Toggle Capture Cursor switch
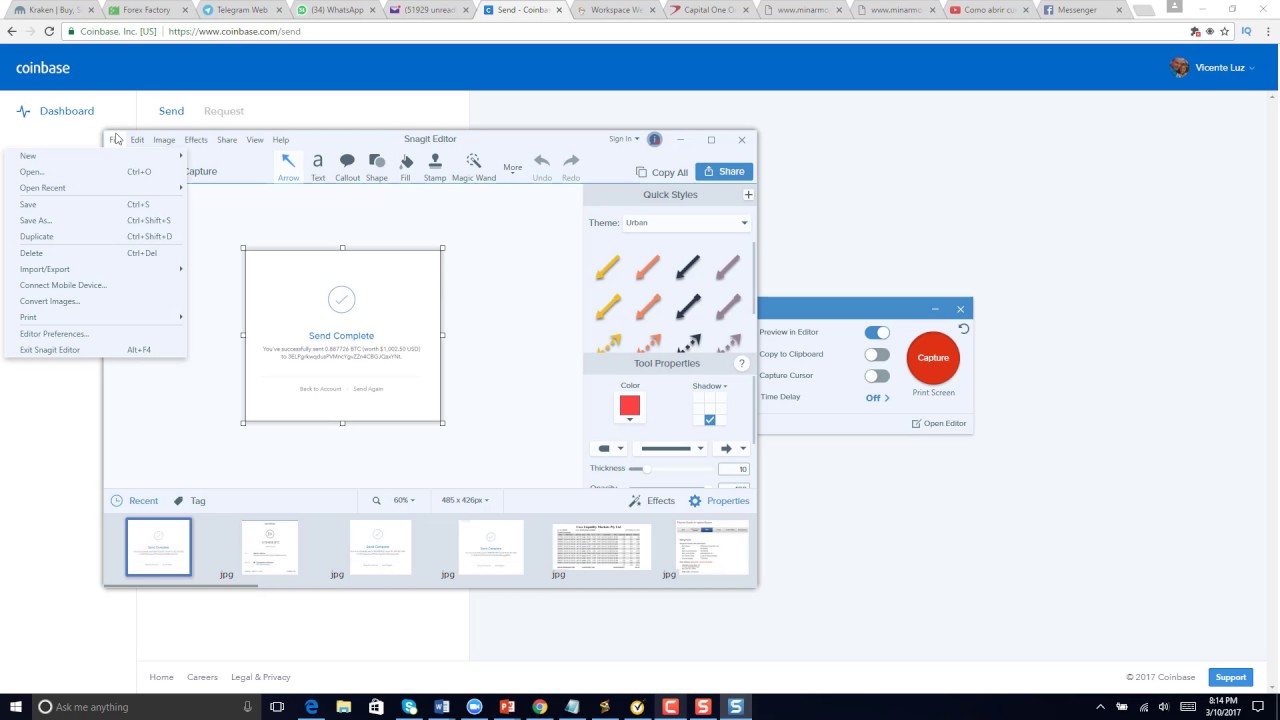 (877, 376)
